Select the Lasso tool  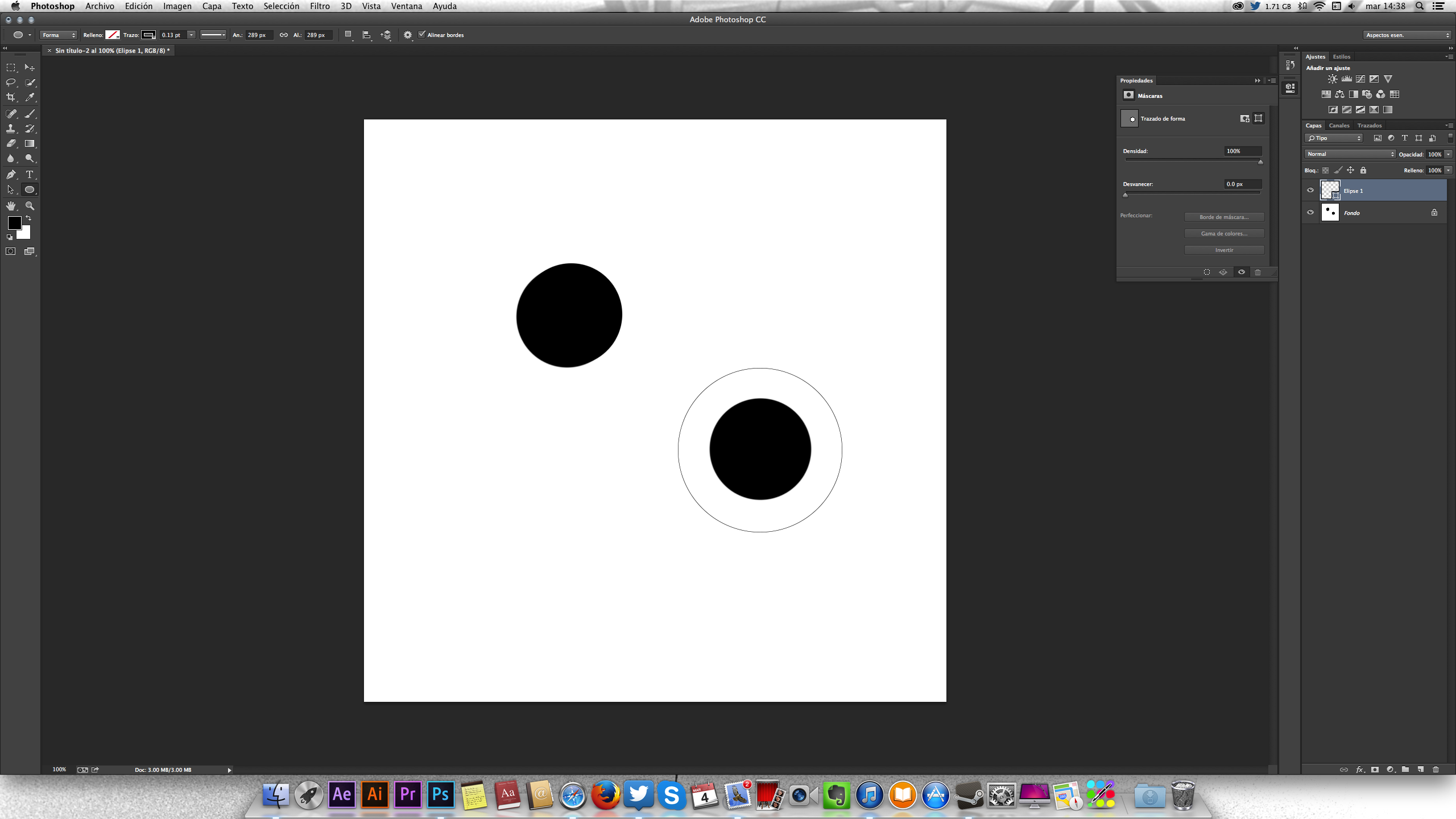pyautogui.click(x=11, y=82)
